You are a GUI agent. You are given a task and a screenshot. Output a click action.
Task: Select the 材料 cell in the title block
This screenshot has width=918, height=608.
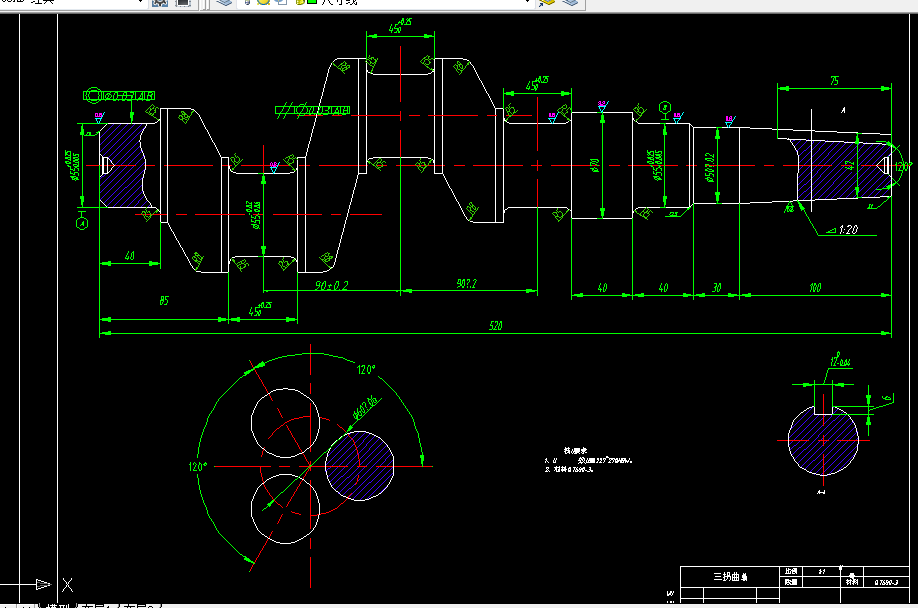[x=852, y=582]
